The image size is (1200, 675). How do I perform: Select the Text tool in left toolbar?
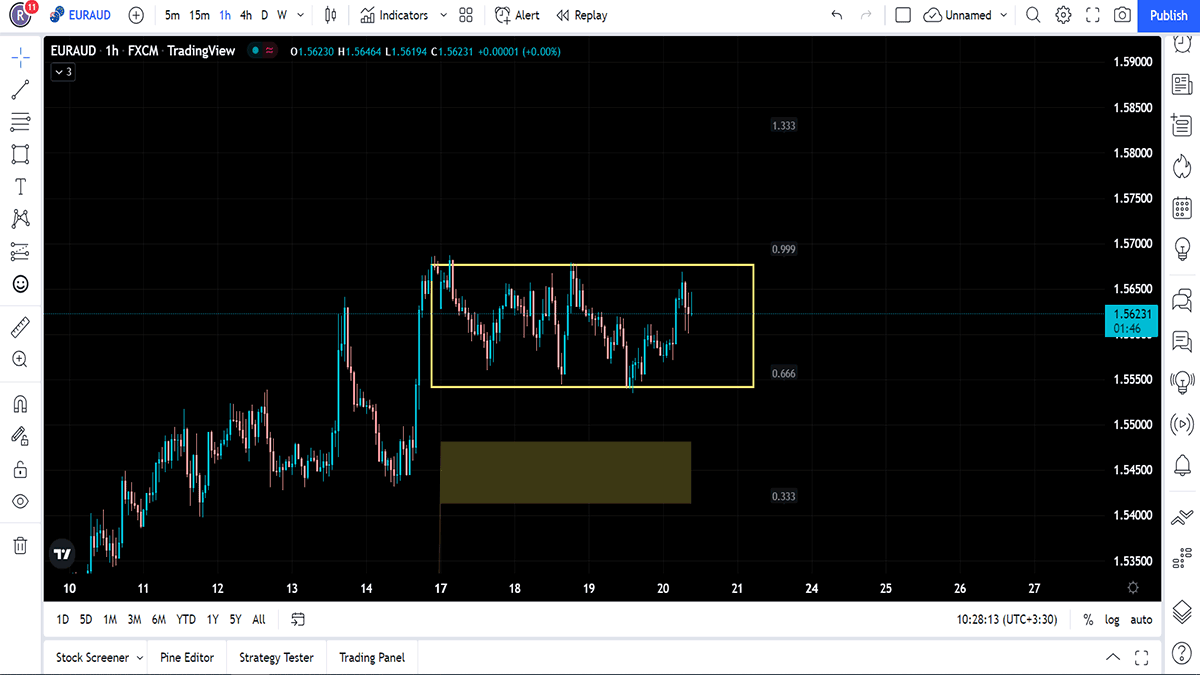(20, 187)
